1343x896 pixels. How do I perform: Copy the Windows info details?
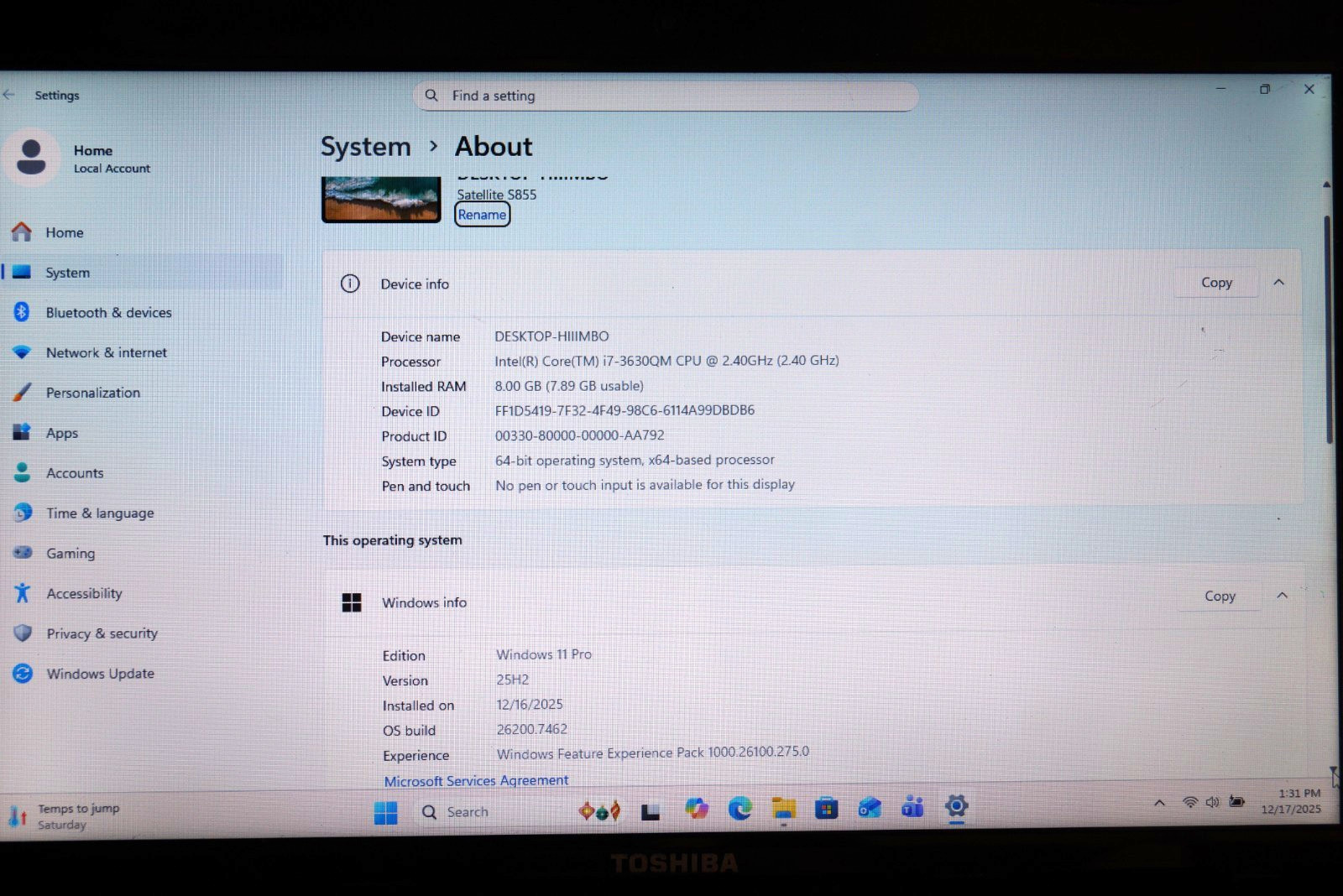(x=1220, y=596)
